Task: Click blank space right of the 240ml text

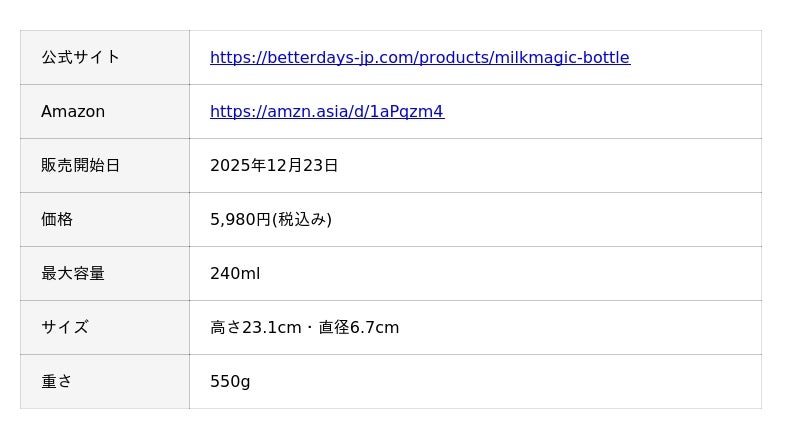Action: (500, 274)
